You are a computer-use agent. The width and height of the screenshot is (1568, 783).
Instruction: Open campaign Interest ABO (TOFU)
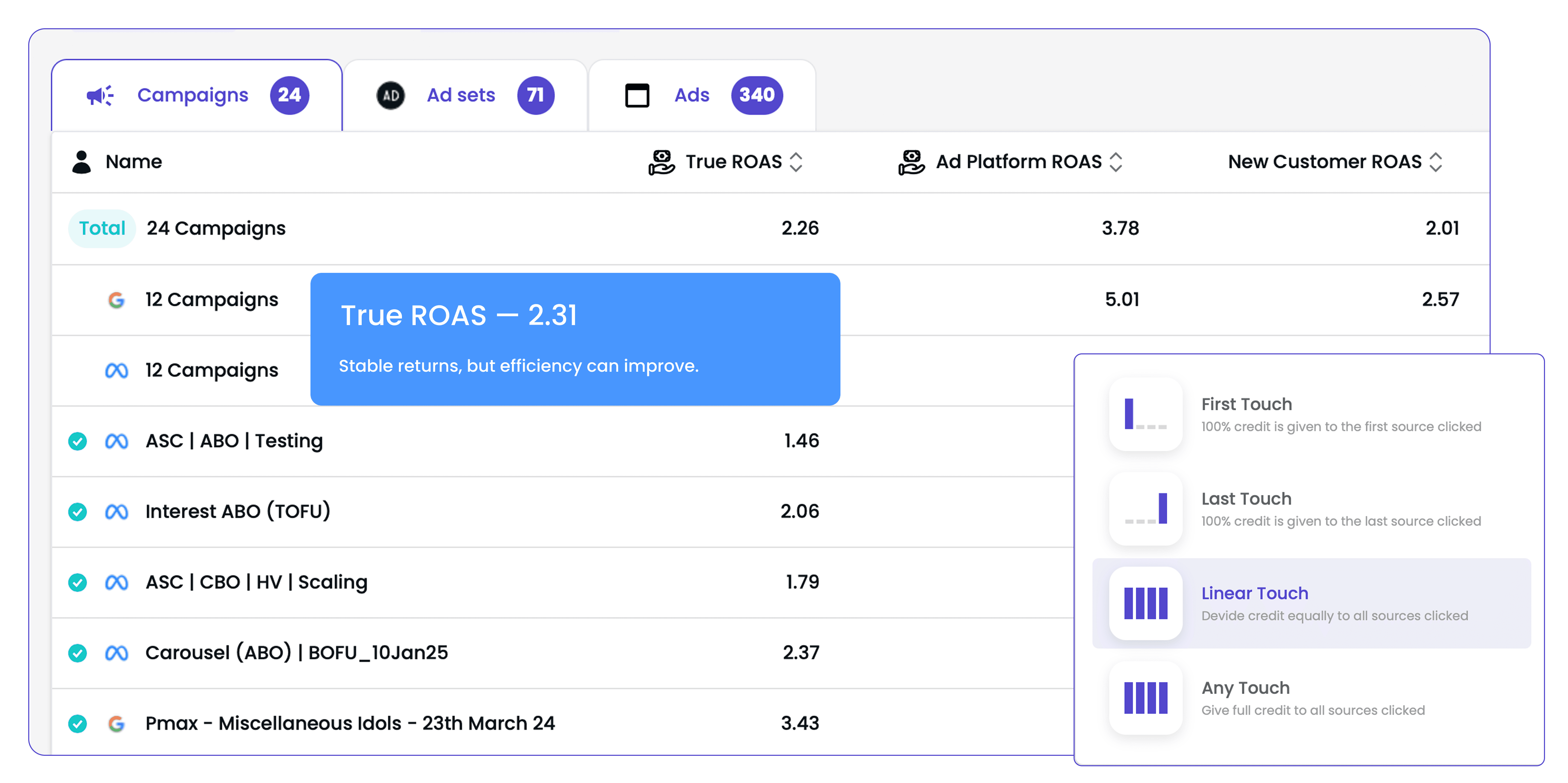238,511
